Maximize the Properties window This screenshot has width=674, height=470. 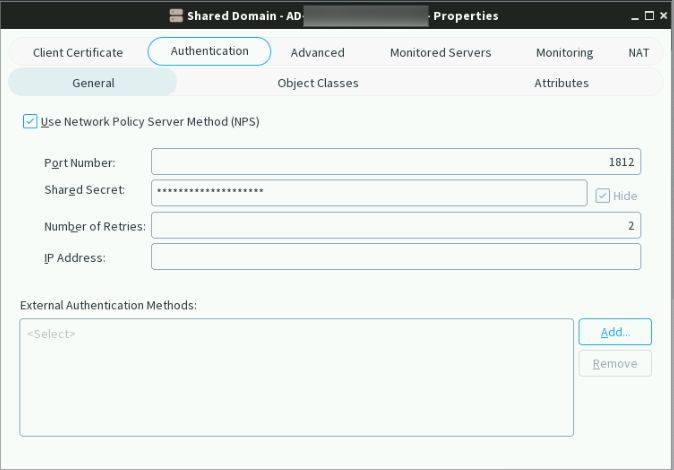pos(649,16)
